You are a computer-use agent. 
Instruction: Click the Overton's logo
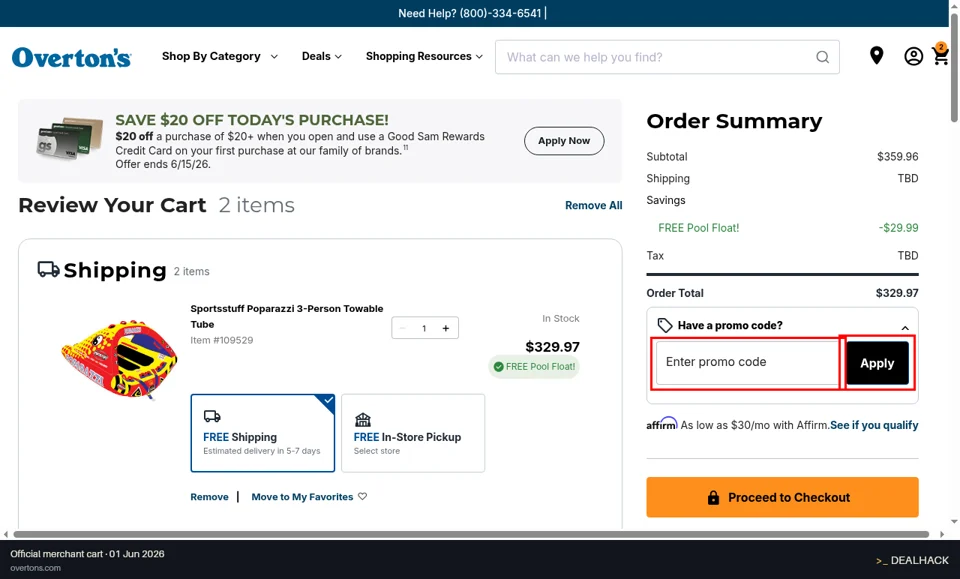(x=71, y=57)
